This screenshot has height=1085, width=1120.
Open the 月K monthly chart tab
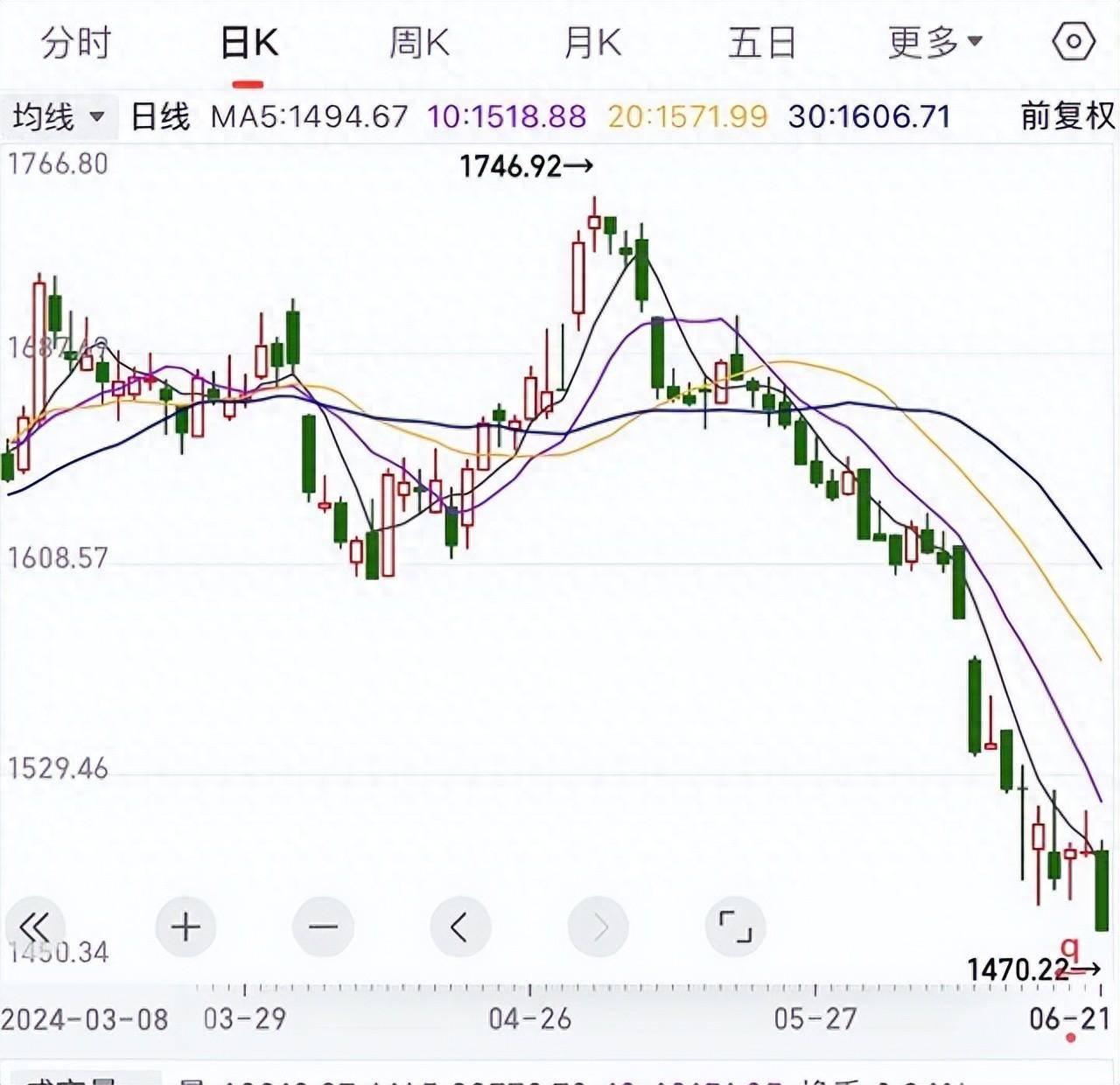pos(592,42)
